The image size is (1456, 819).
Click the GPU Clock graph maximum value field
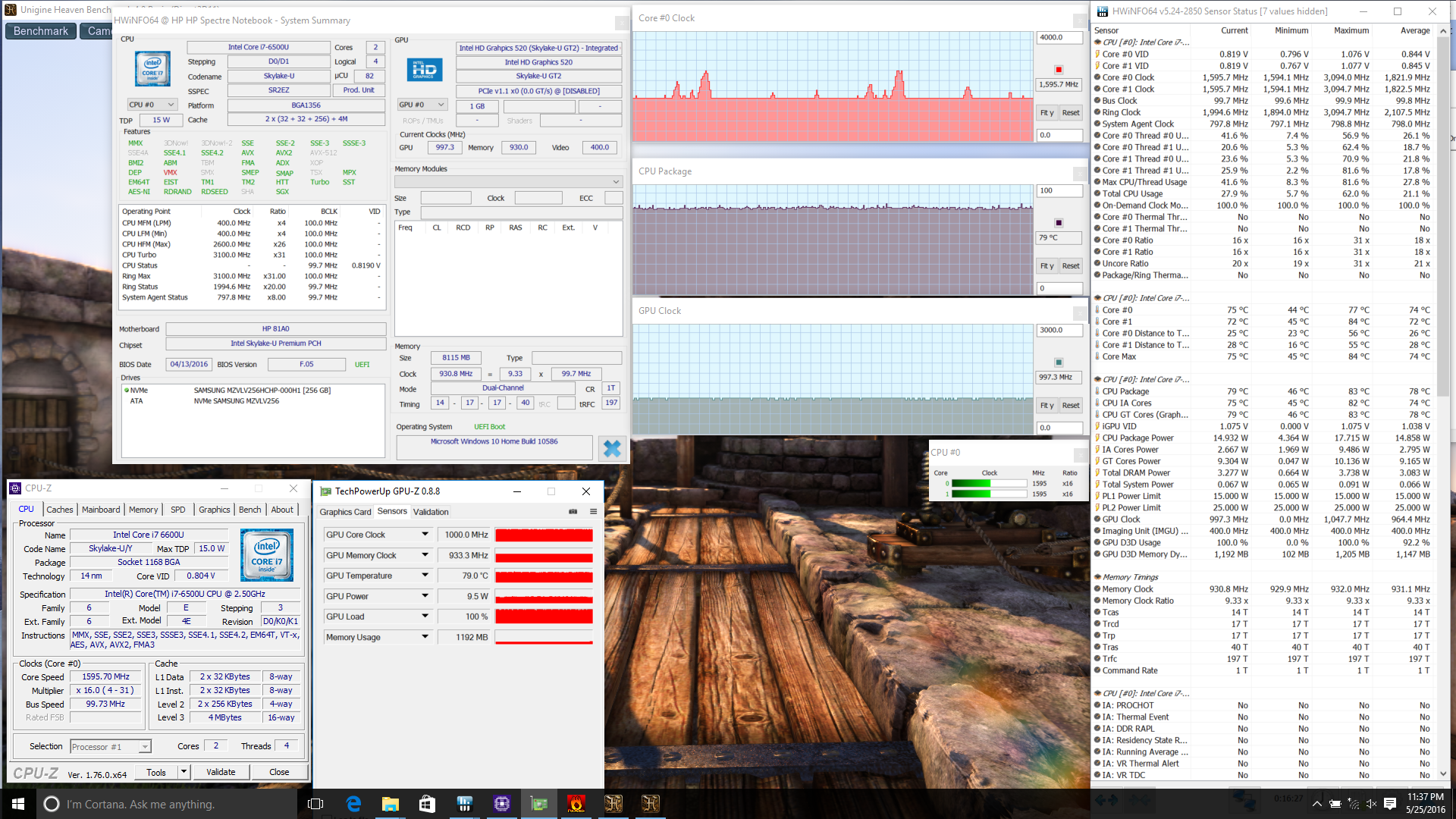click(1059, 330)
